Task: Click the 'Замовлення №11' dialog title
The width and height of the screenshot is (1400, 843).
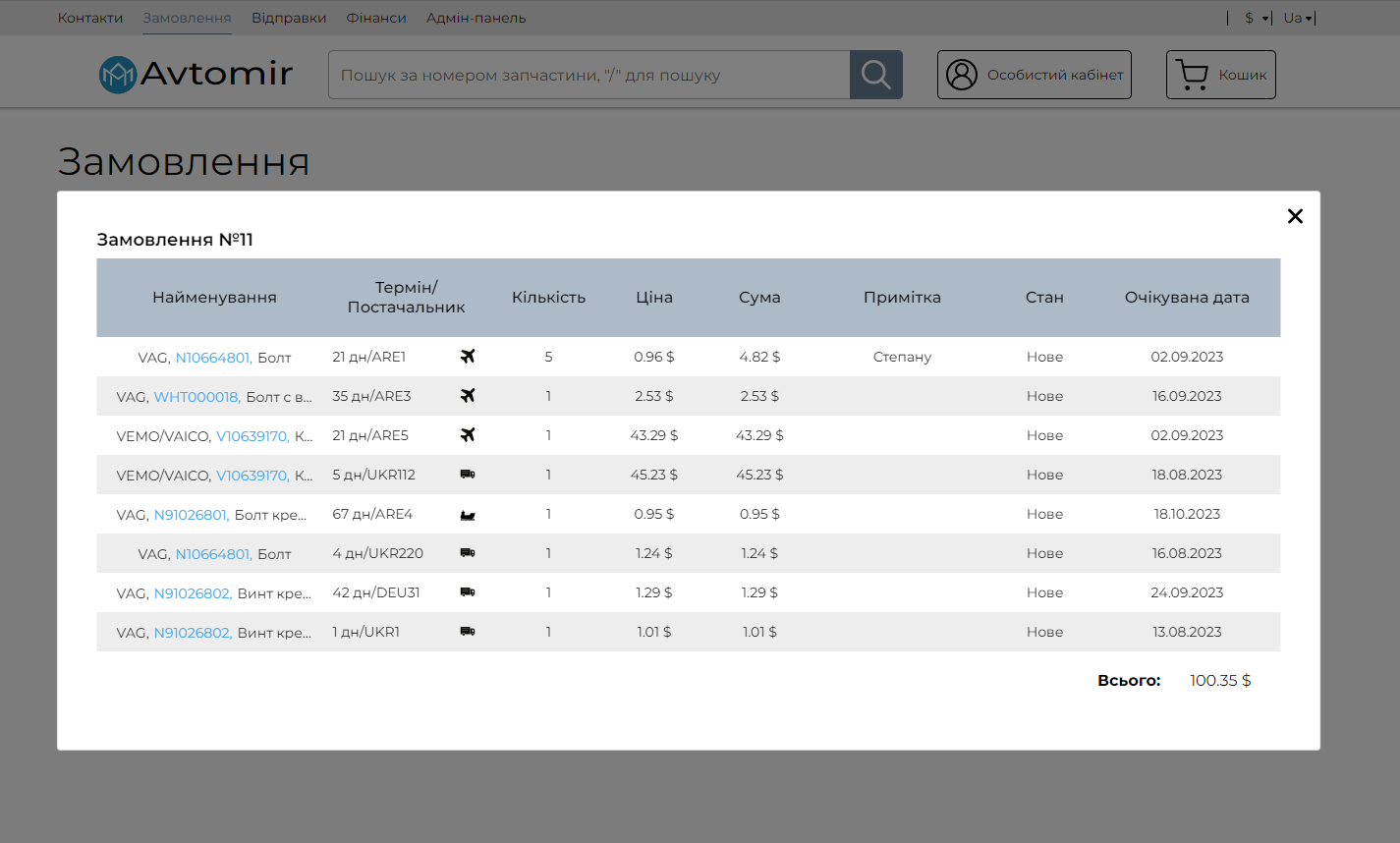Action: click(175, 240)
